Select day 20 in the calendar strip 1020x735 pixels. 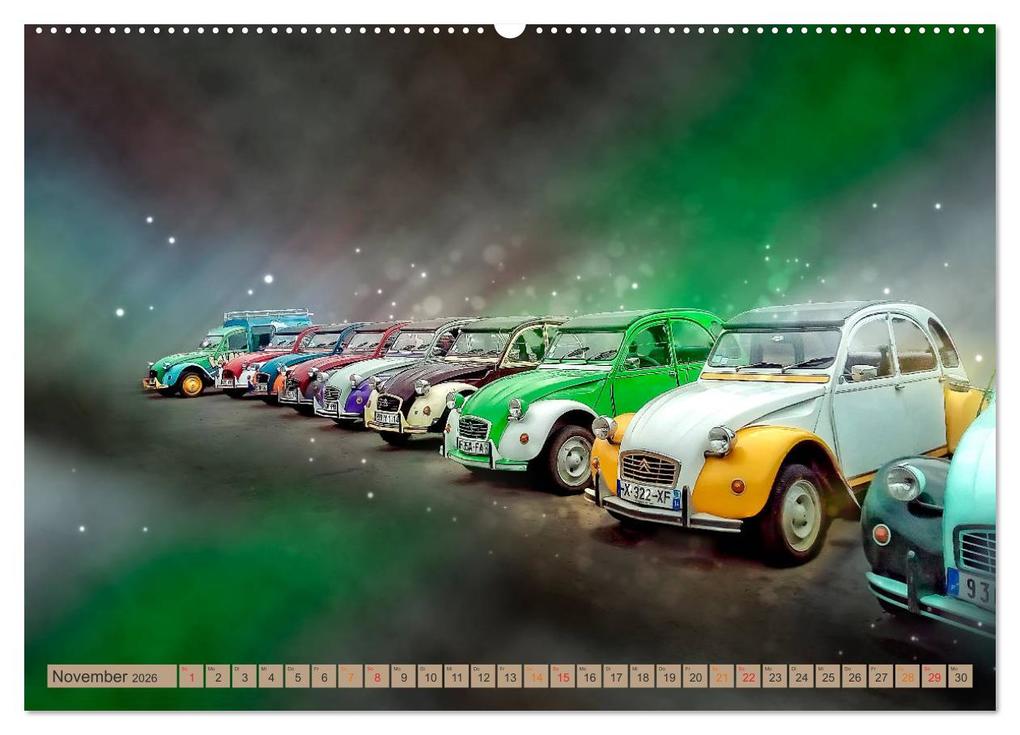pyautogui.click(x=696, y=676)
